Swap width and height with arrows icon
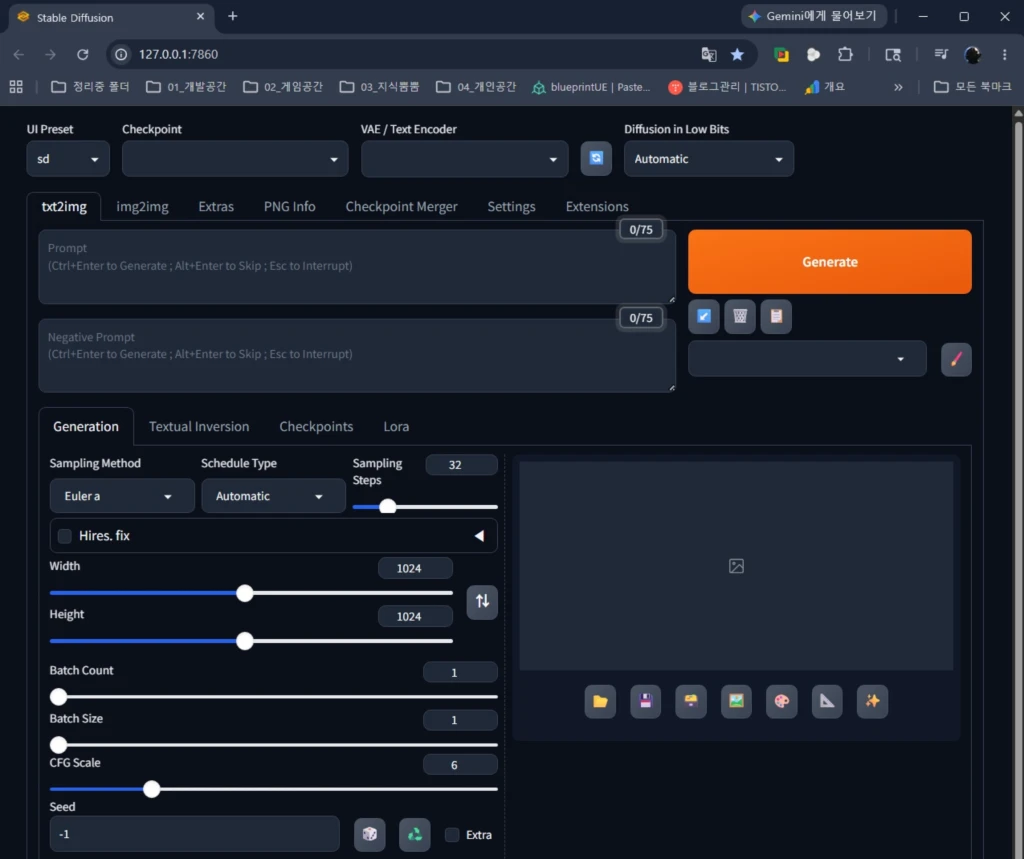1024x859 pixels. tap(482, 601)
